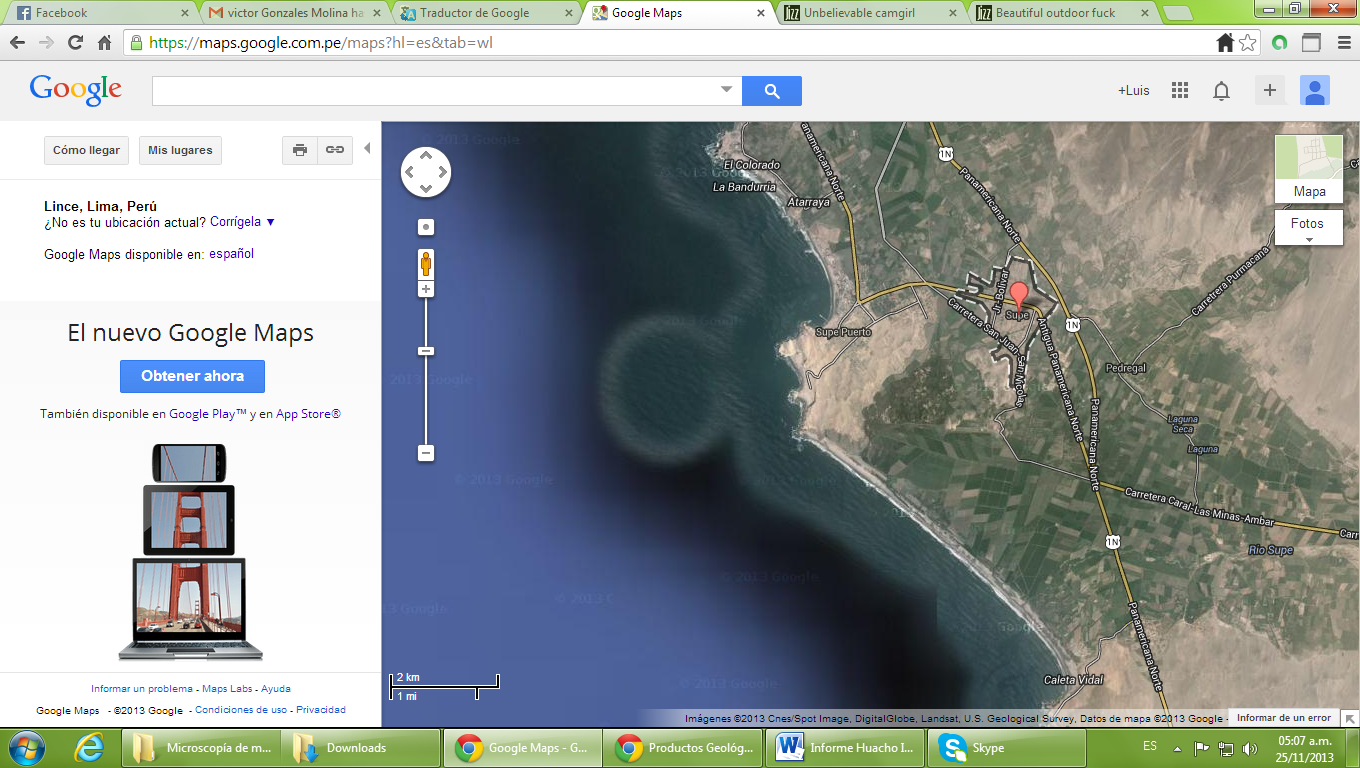Open the Maps Labs link
1360x768 pixels.
tap(227, 689)
